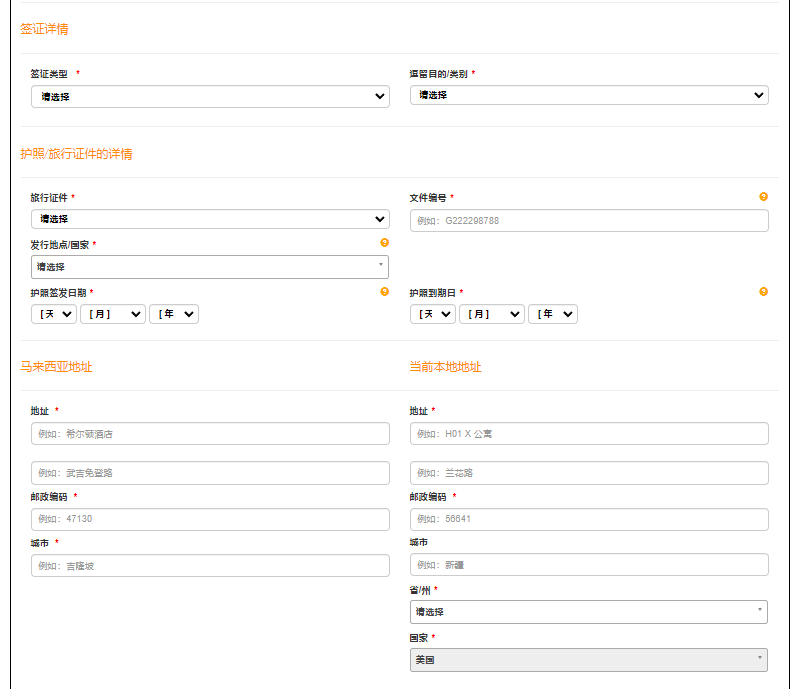The width and height of the screenshot is (803, 689).
Task: Click the local address field showing 兰花路
Action: coord(589,473)
